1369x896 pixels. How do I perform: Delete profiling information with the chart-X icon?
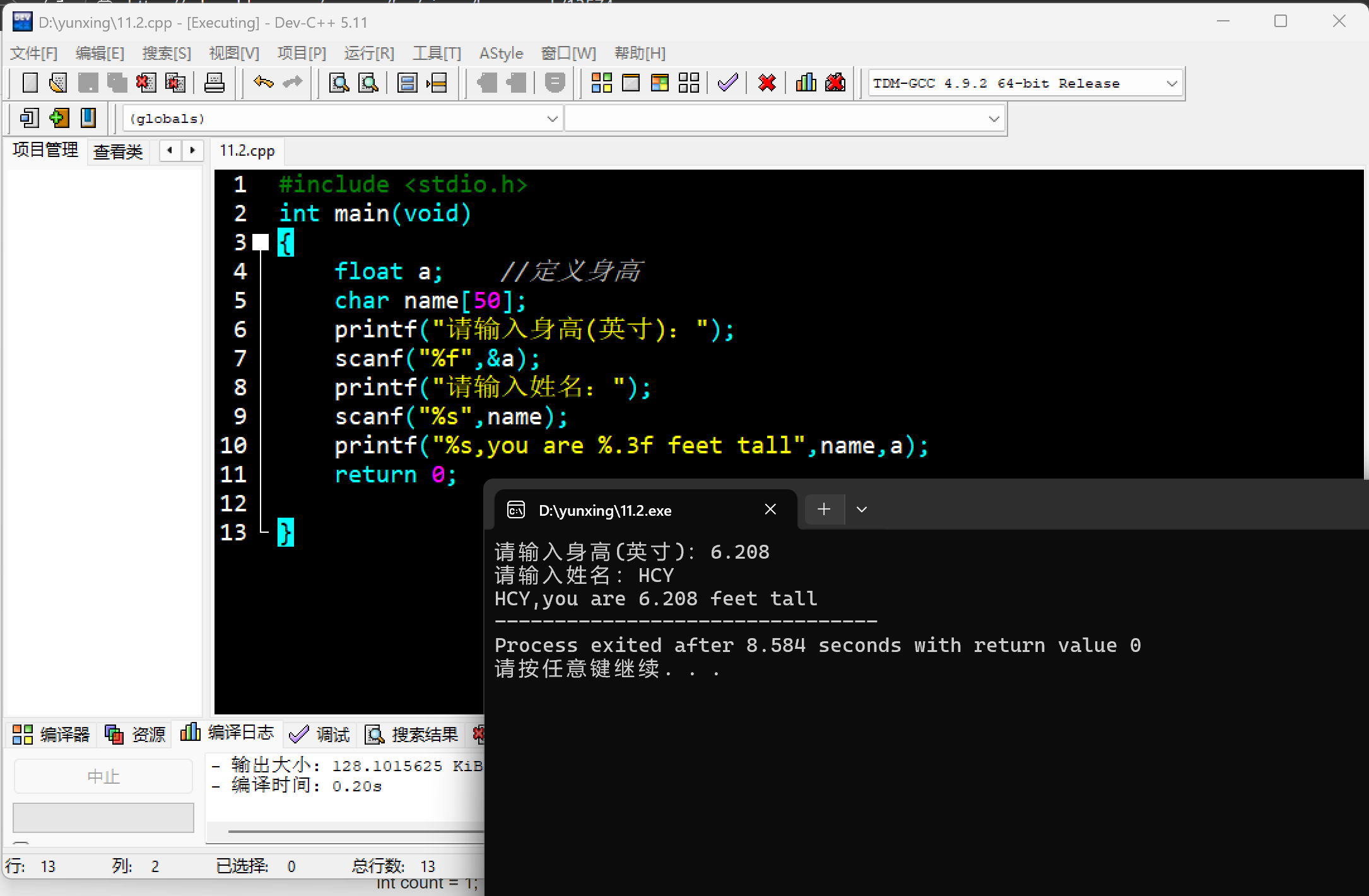[835, 83]
